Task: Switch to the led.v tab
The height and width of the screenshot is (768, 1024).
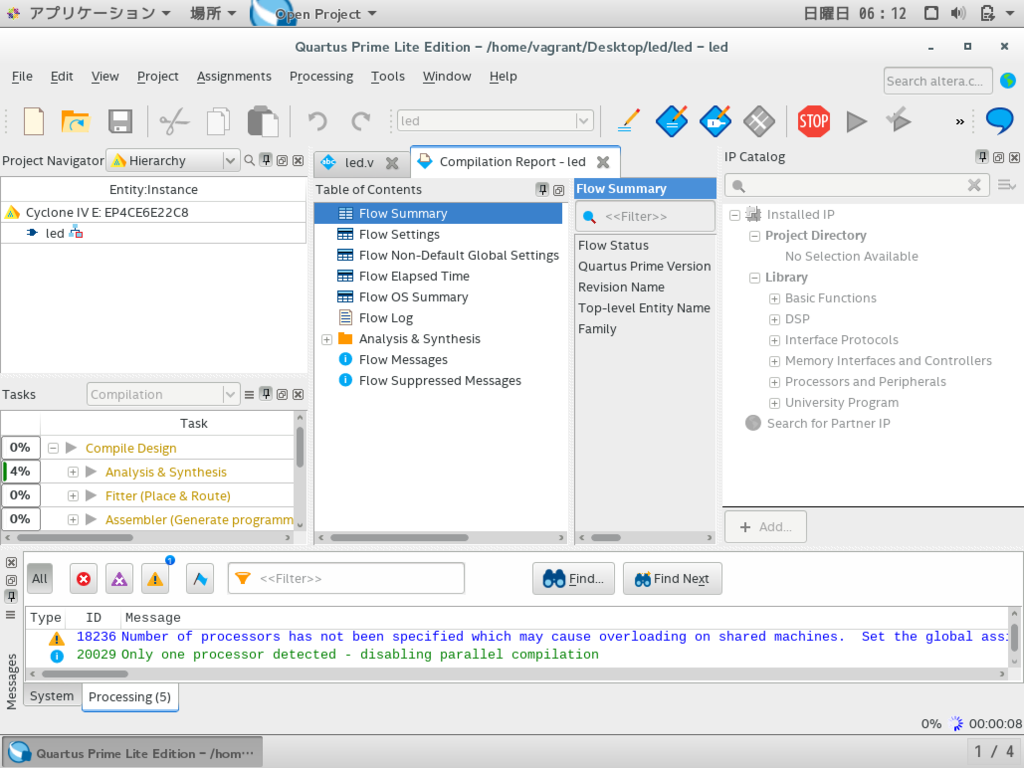Action: 359,163
